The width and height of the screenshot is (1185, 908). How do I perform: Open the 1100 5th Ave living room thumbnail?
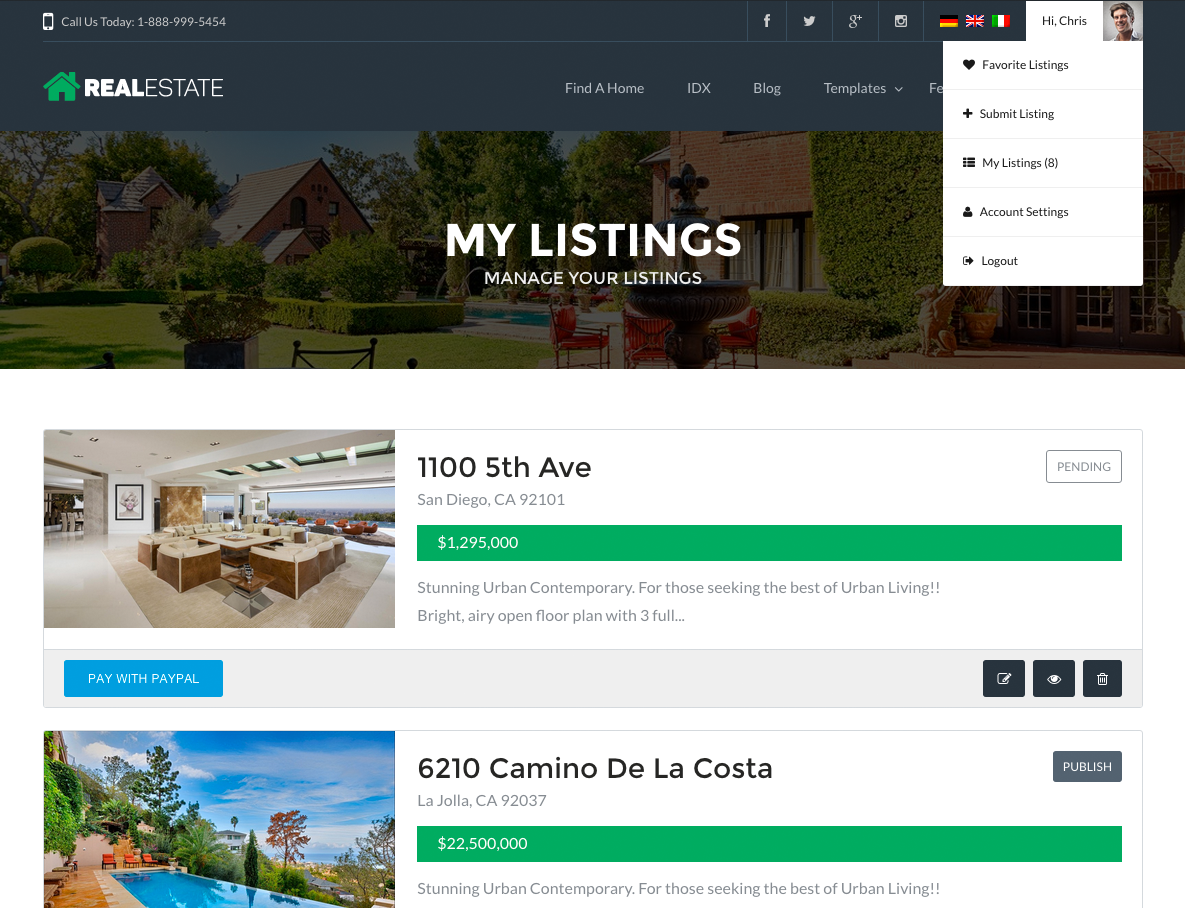[x=219, y=529]
